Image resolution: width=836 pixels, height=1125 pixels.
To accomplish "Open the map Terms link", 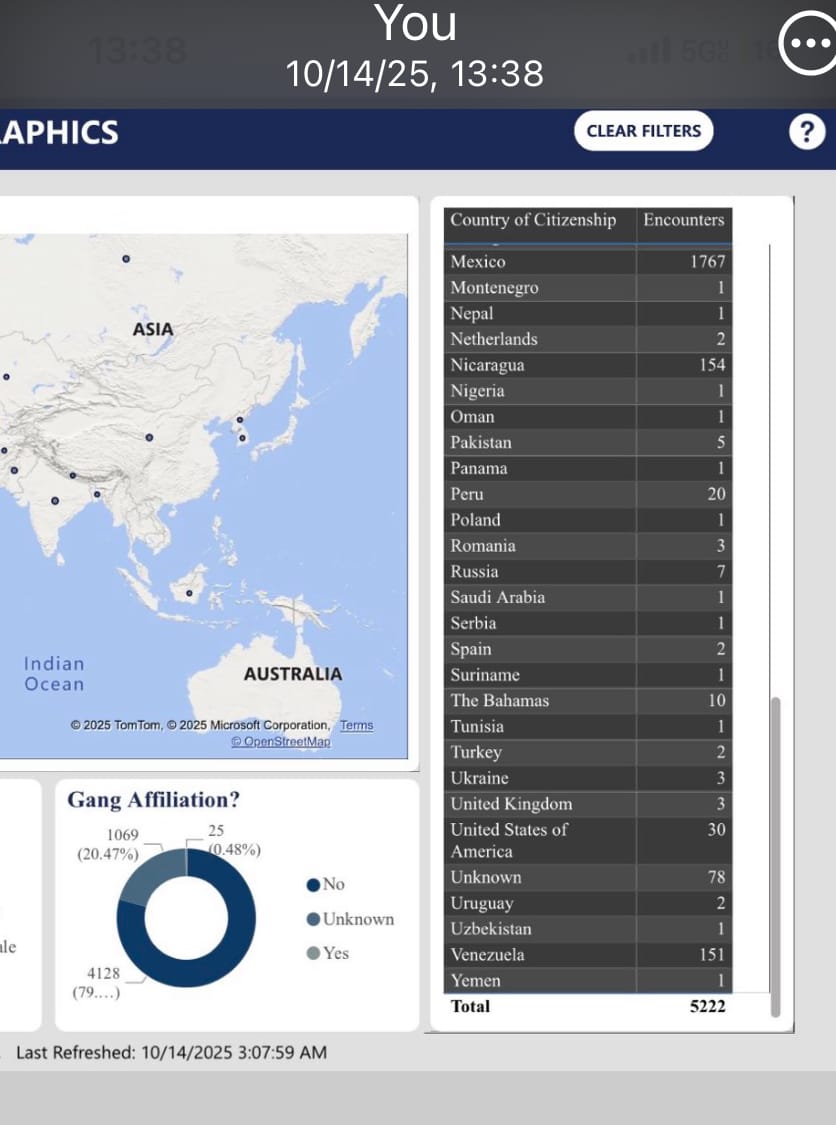I will (x=356, y=725).
